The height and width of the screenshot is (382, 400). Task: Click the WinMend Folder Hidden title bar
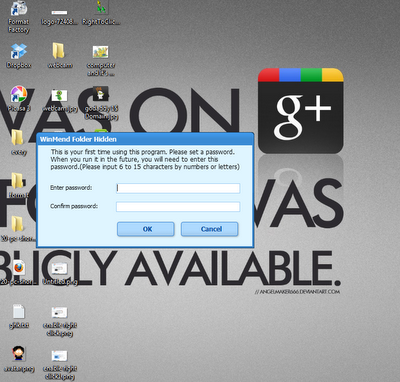[x=145, y=139]
